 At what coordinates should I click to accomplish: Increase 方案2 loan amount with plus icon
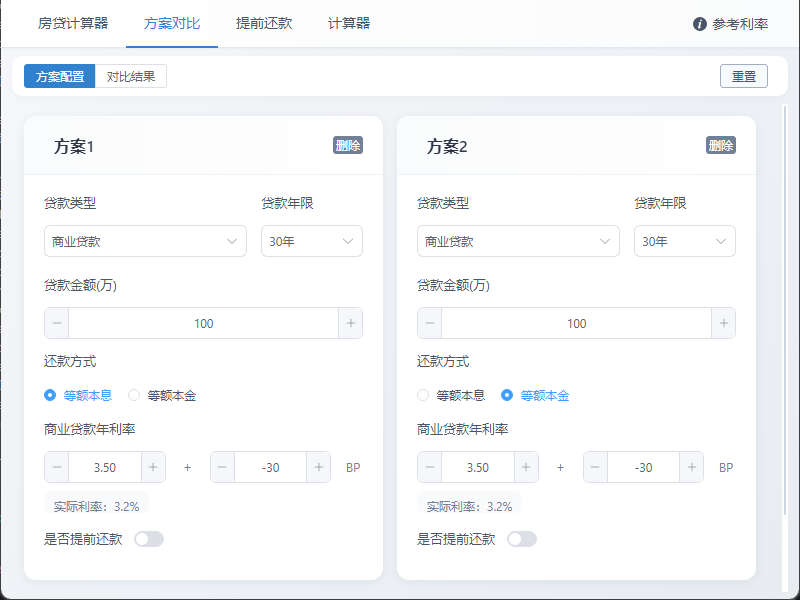pyautogui.click(x=723, y=323)
